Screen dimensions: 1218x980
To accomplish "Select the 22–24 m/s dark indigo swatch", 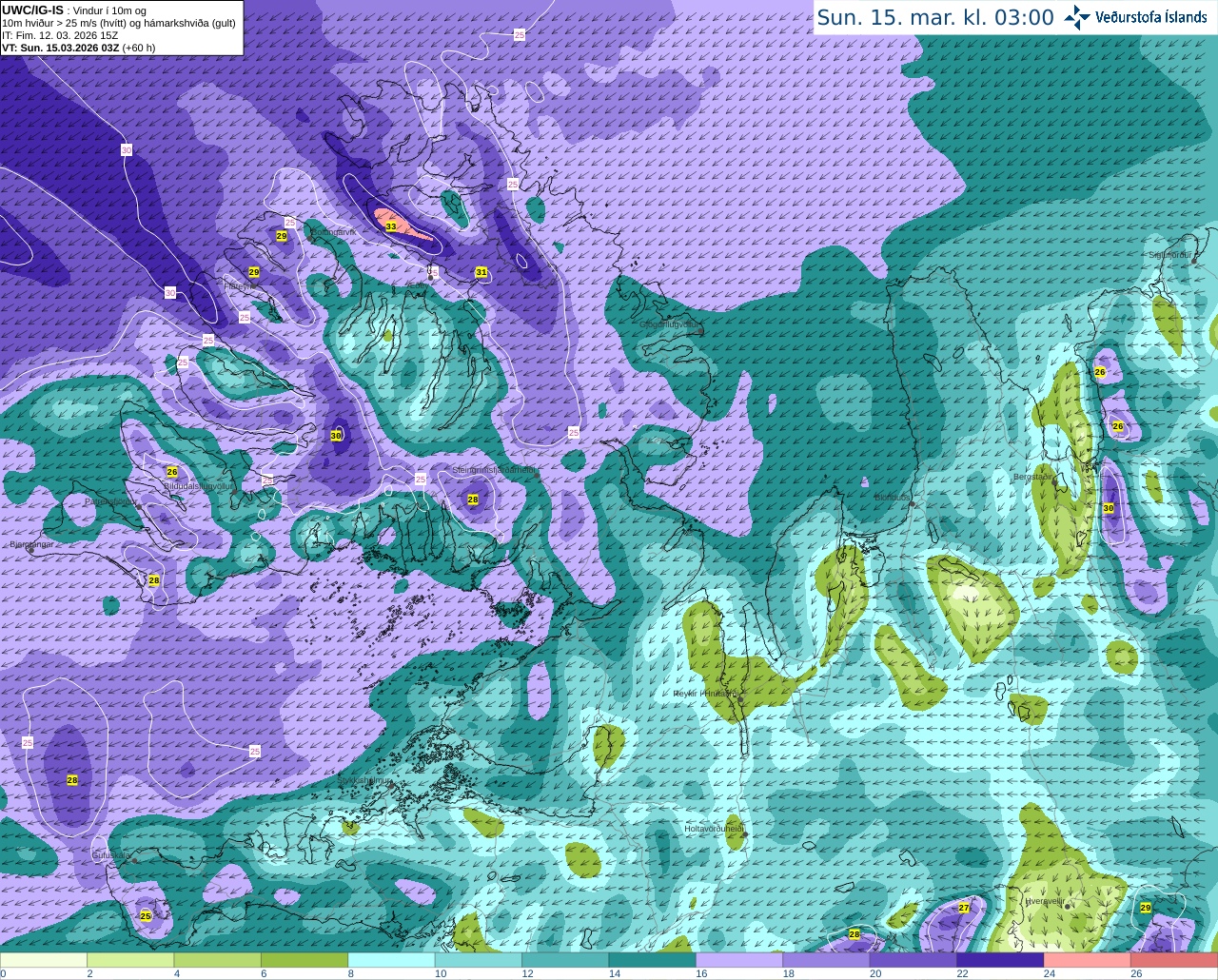I will (1000, 960).
